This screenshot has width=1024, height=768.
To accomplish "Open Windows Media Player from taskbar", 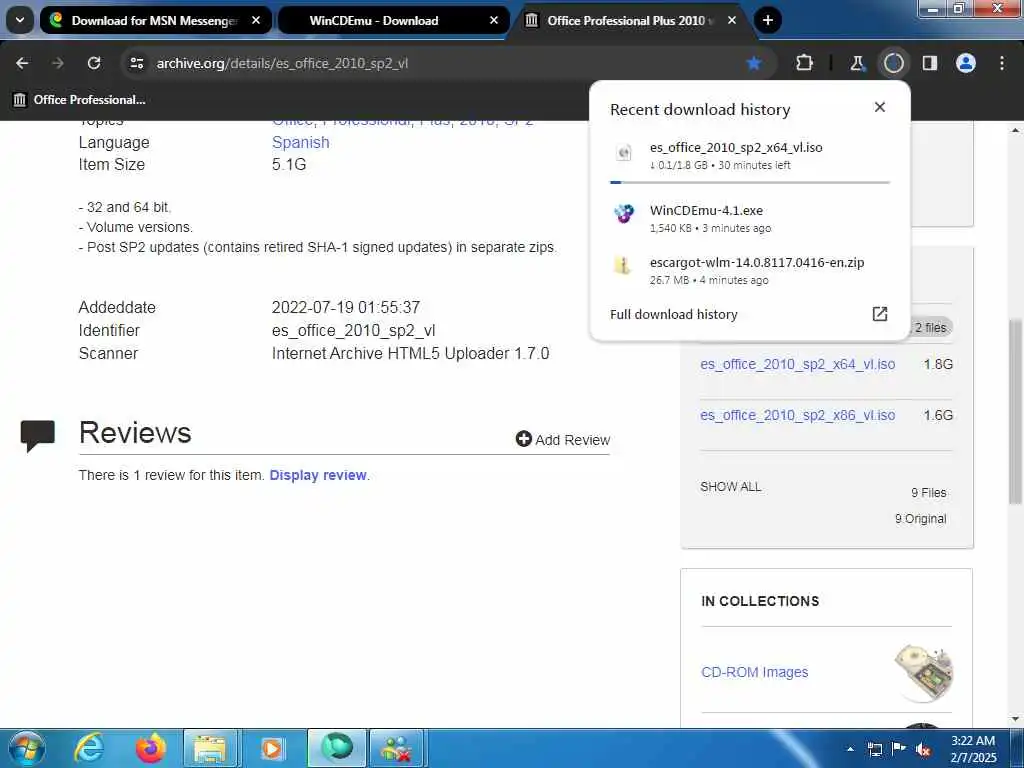I will (271, 748).
